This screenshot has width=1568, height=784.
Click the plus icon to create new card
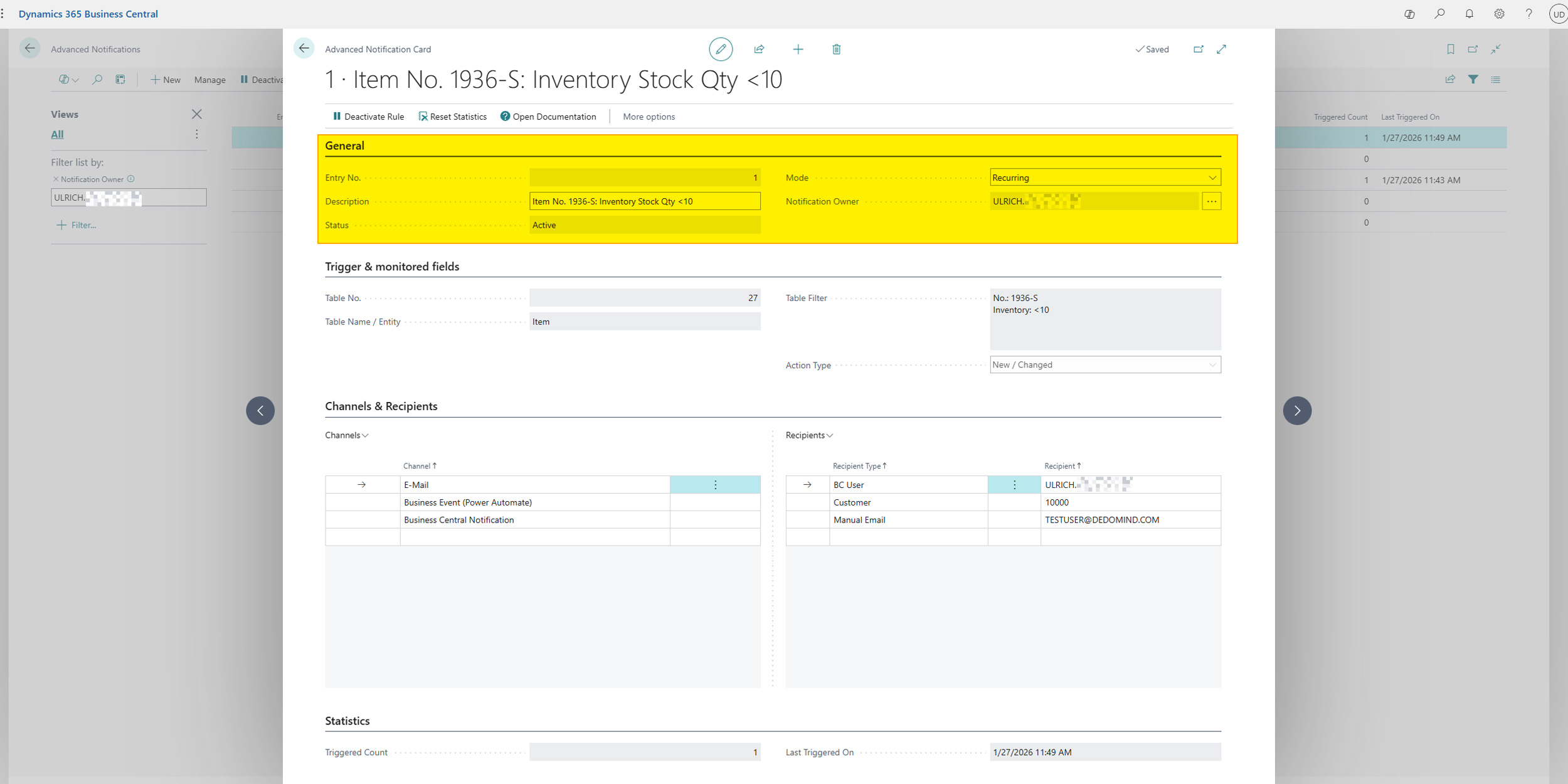(x=798, y=49)
